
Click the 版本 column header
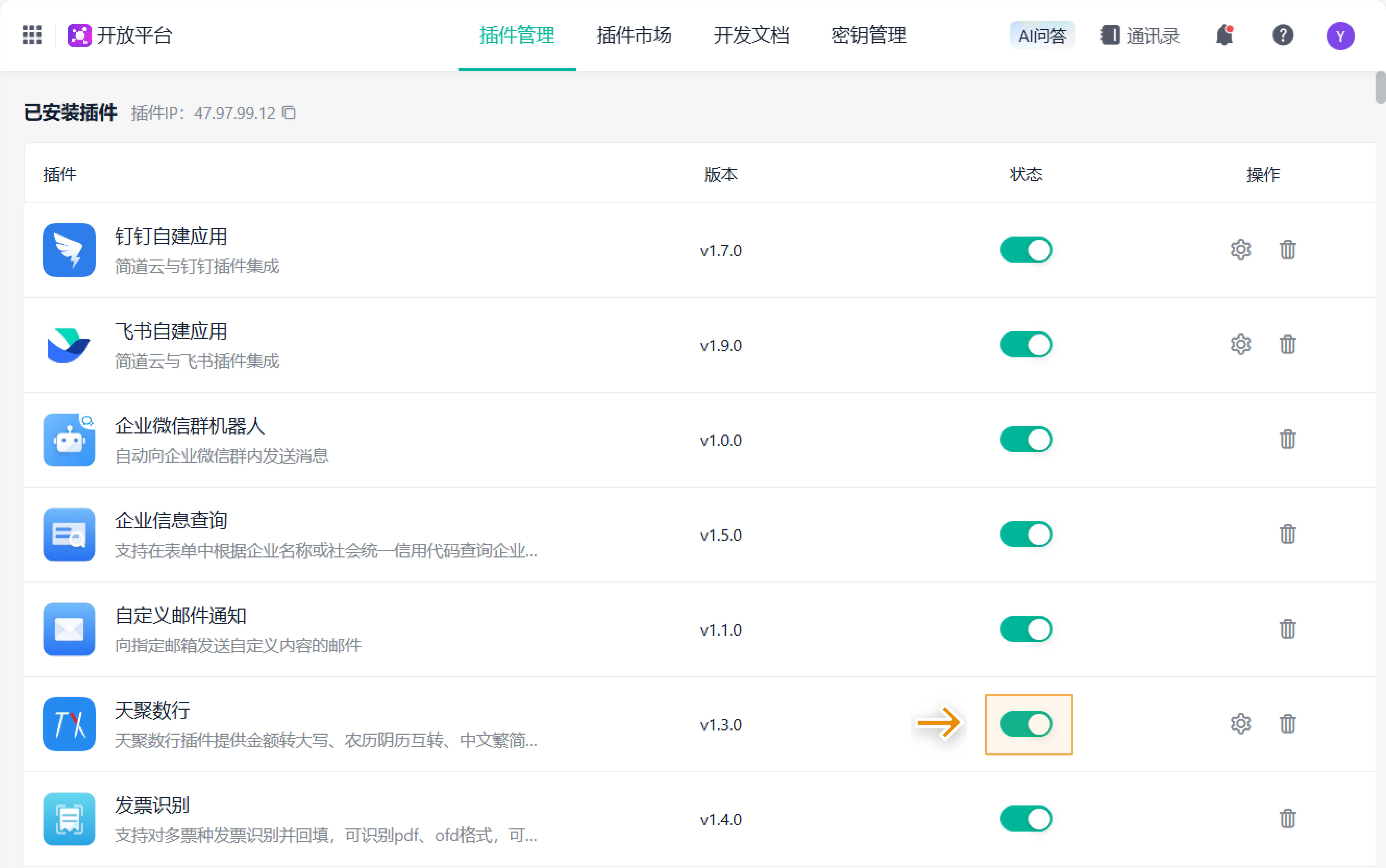coord(721,174)
